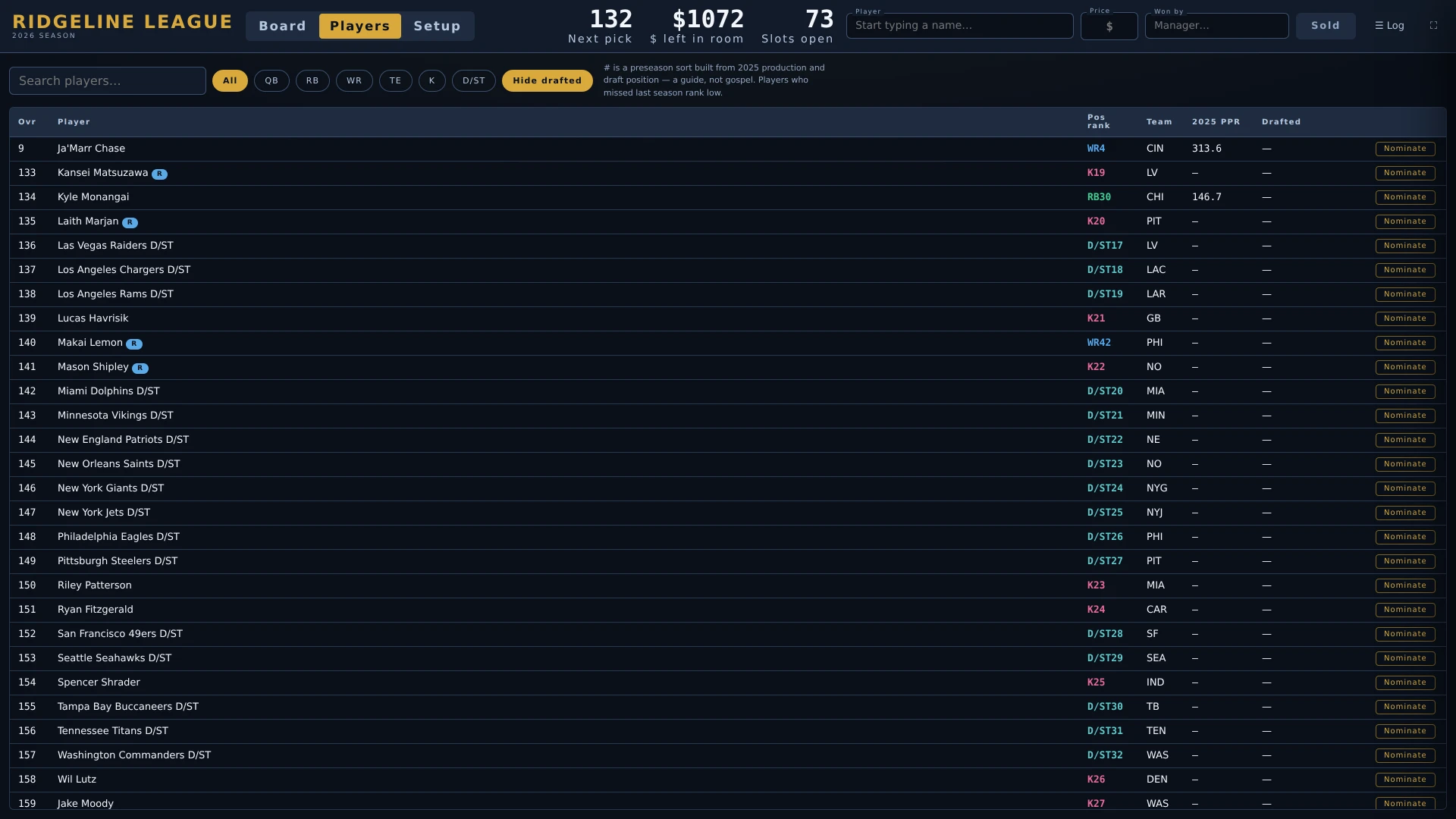Screen dimensions: 1456x819
Task: Sort by the Team column header
Action: point(1159,121)
